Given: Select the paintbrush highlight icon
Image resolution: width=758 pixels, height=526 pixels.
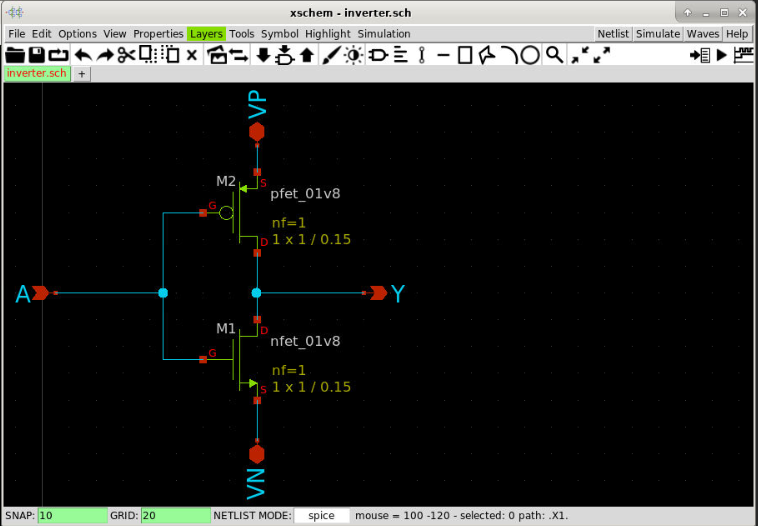Looking at the screenshot, I should (332, 55).
